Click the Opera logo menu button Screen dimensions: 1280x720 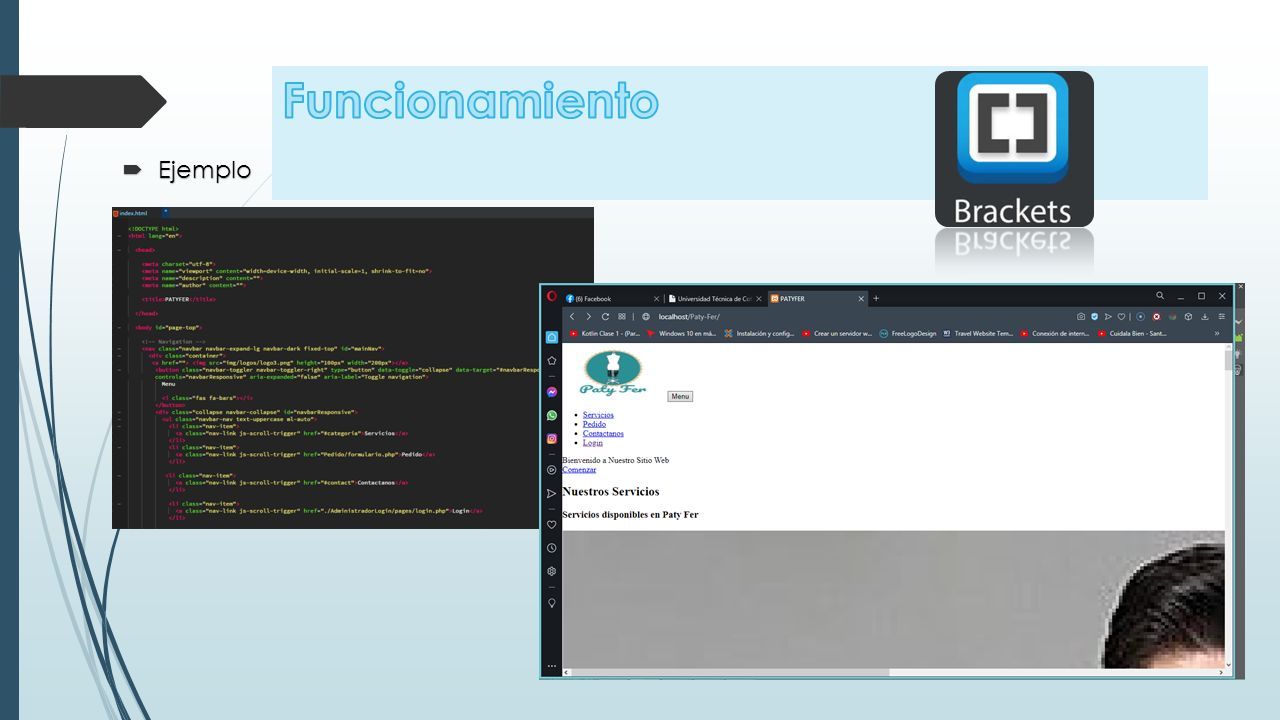tap(551, 296)
